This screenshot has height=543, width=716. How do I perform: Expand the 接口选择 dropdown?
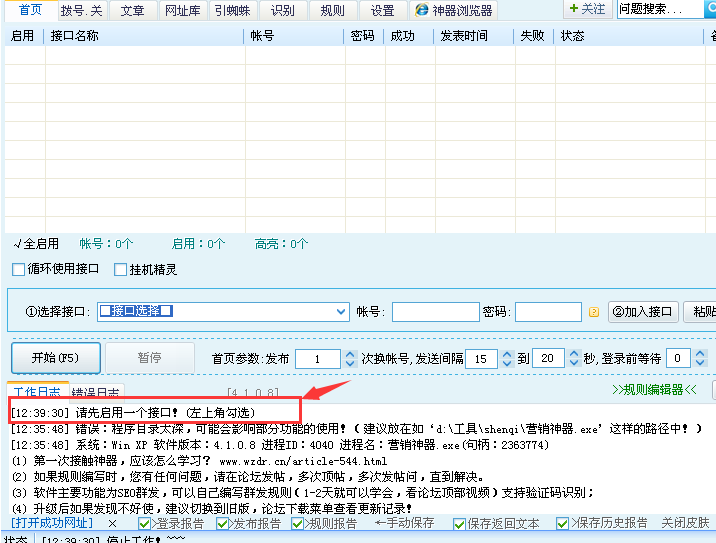(x=341, y=311)
